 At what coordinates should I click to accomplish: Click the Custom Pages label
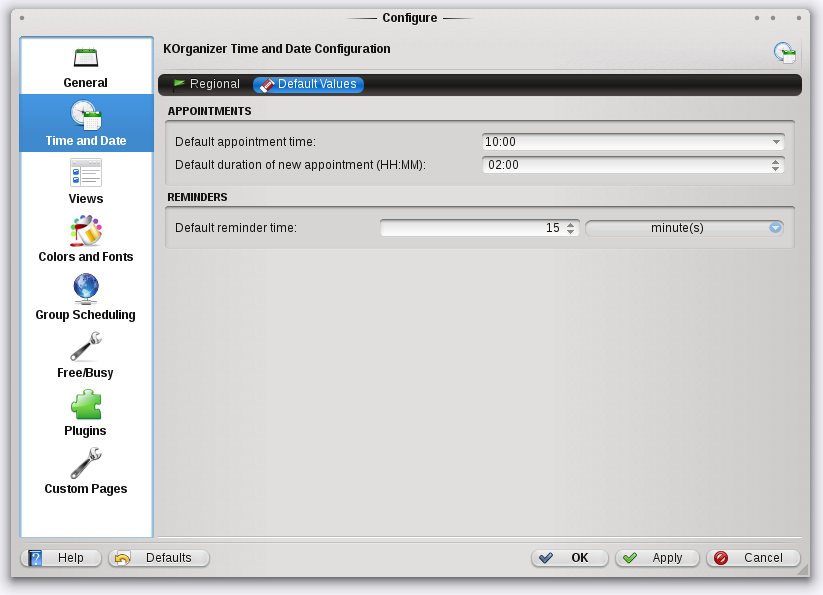[86, 489]
